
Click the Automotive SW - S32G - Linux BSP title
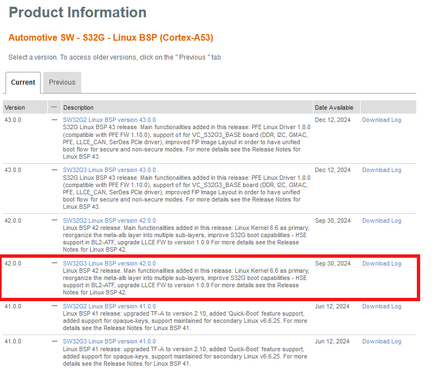click(111, 37)
